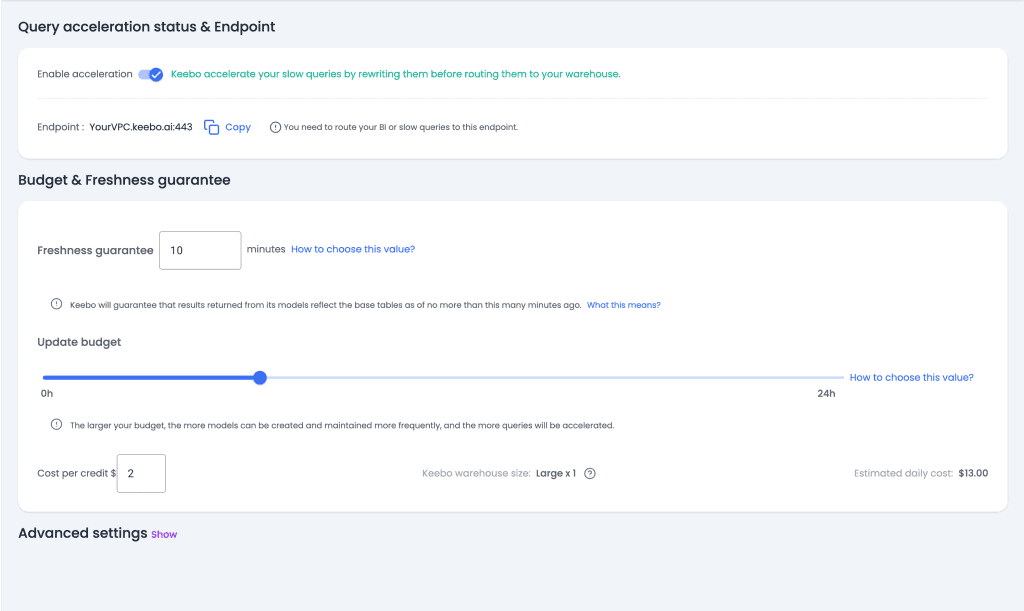Image resolution: width=1024 pixels, height=611 pixels.
Task: Show the Advanced settings section
Action: click(164, 534)
